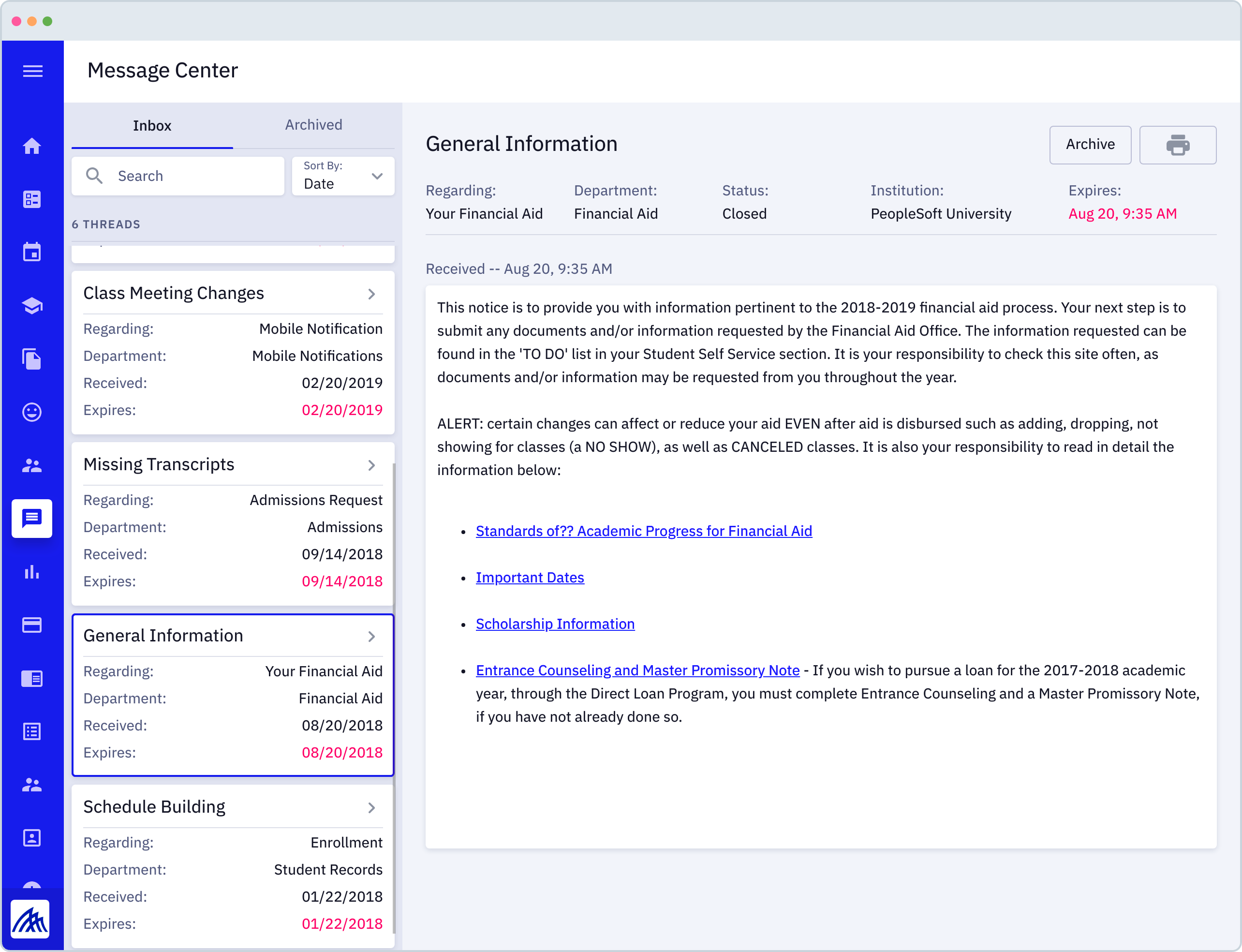Switch to the Inbox tab
Viewport: 1242px width, 952px height.
pos(152,126)
